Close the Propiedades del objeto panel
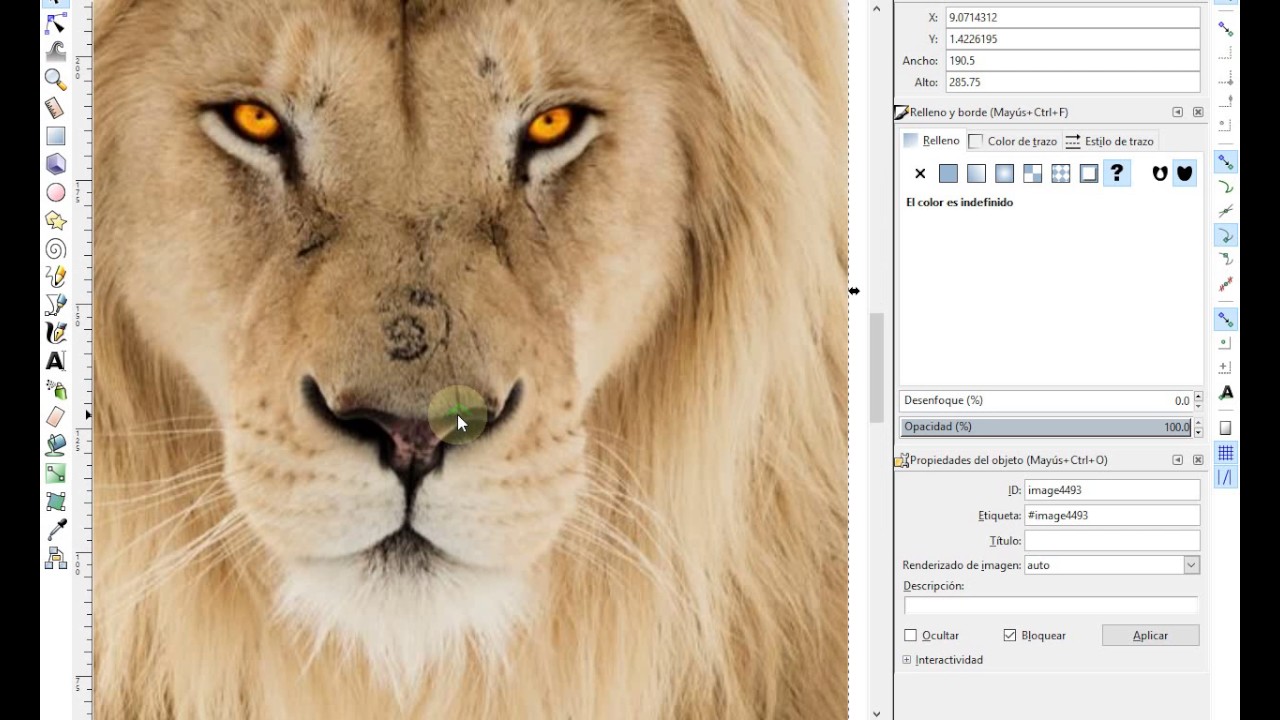The height and width of the screenshot is (720, 1280). point(1198,460)
